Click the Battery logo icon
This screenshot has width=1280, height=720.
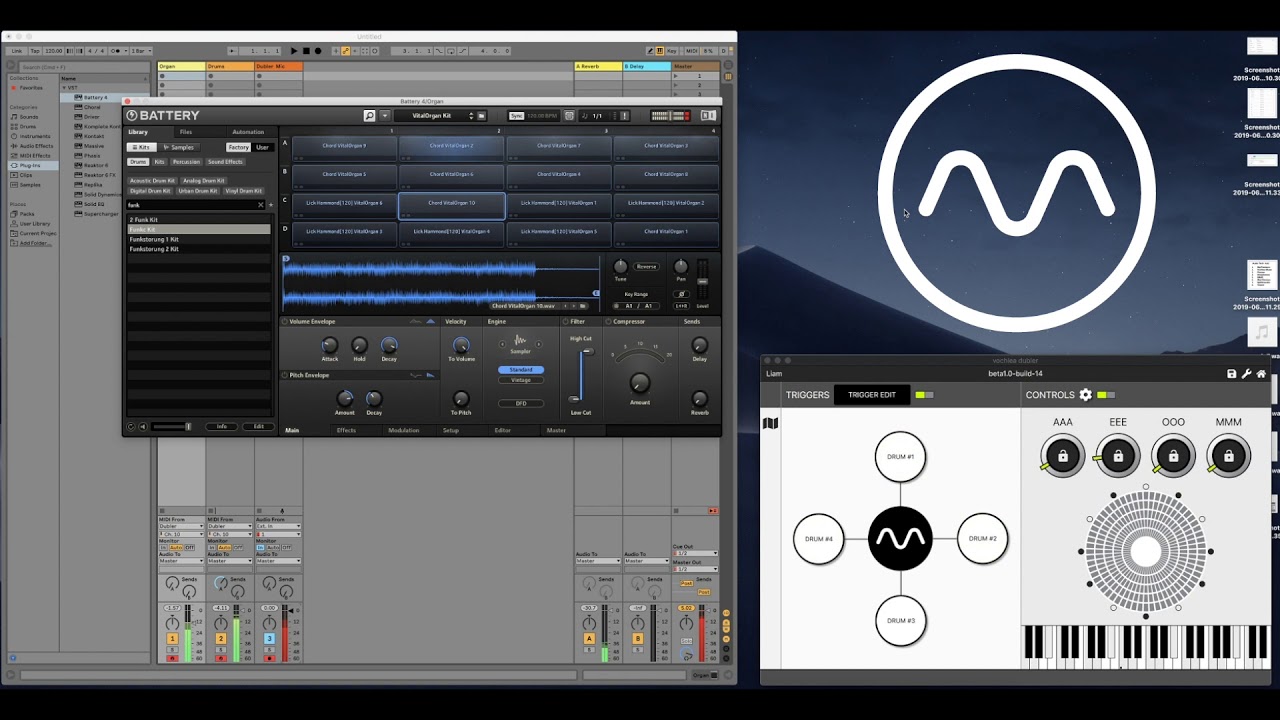[x=132, y=116]
